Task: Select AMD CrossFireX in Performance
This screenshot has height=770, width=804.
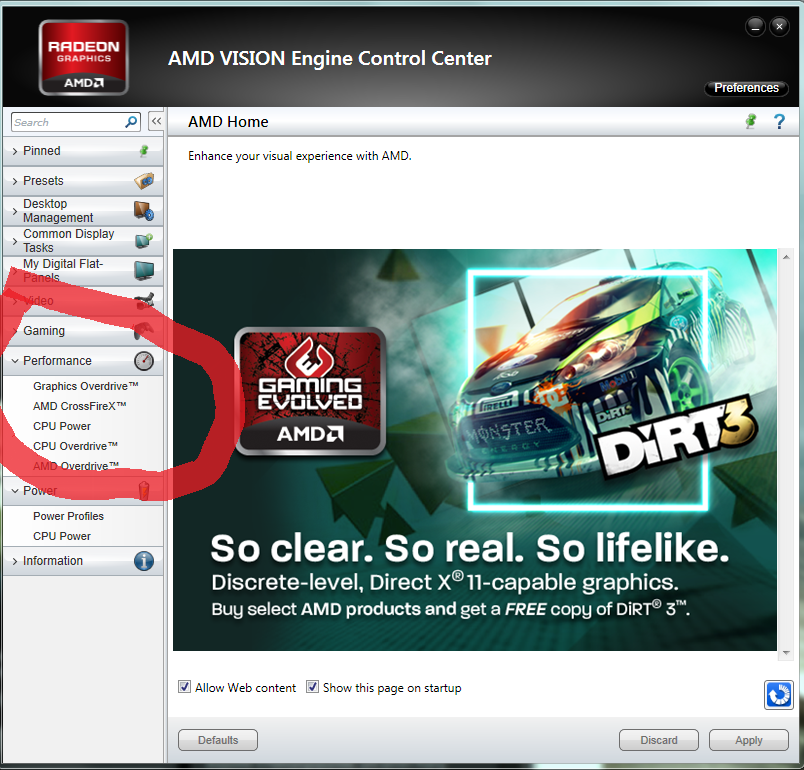Action: [x=79, y=406]
